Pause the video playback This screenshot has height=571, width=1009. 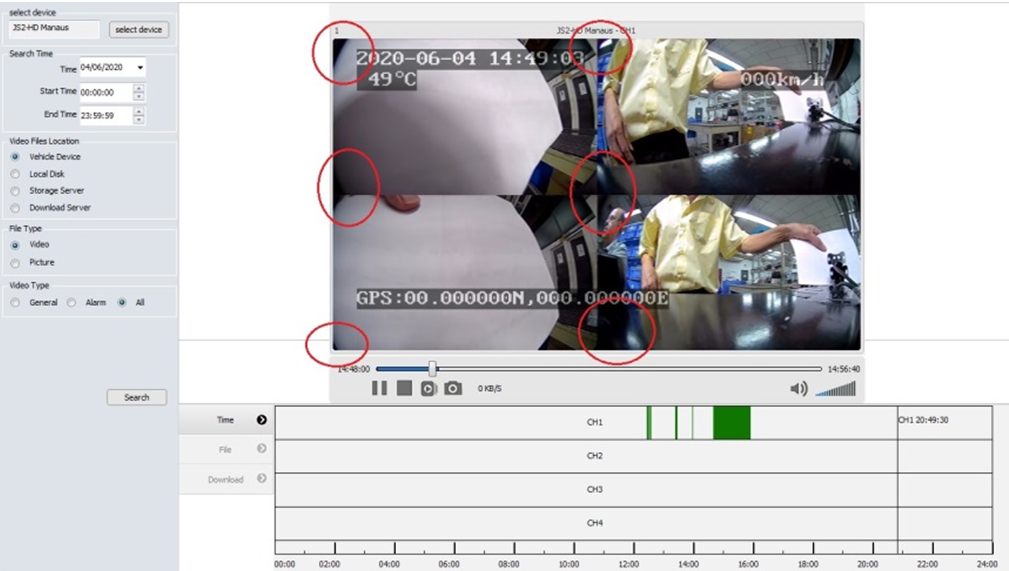tap(379, 388)
